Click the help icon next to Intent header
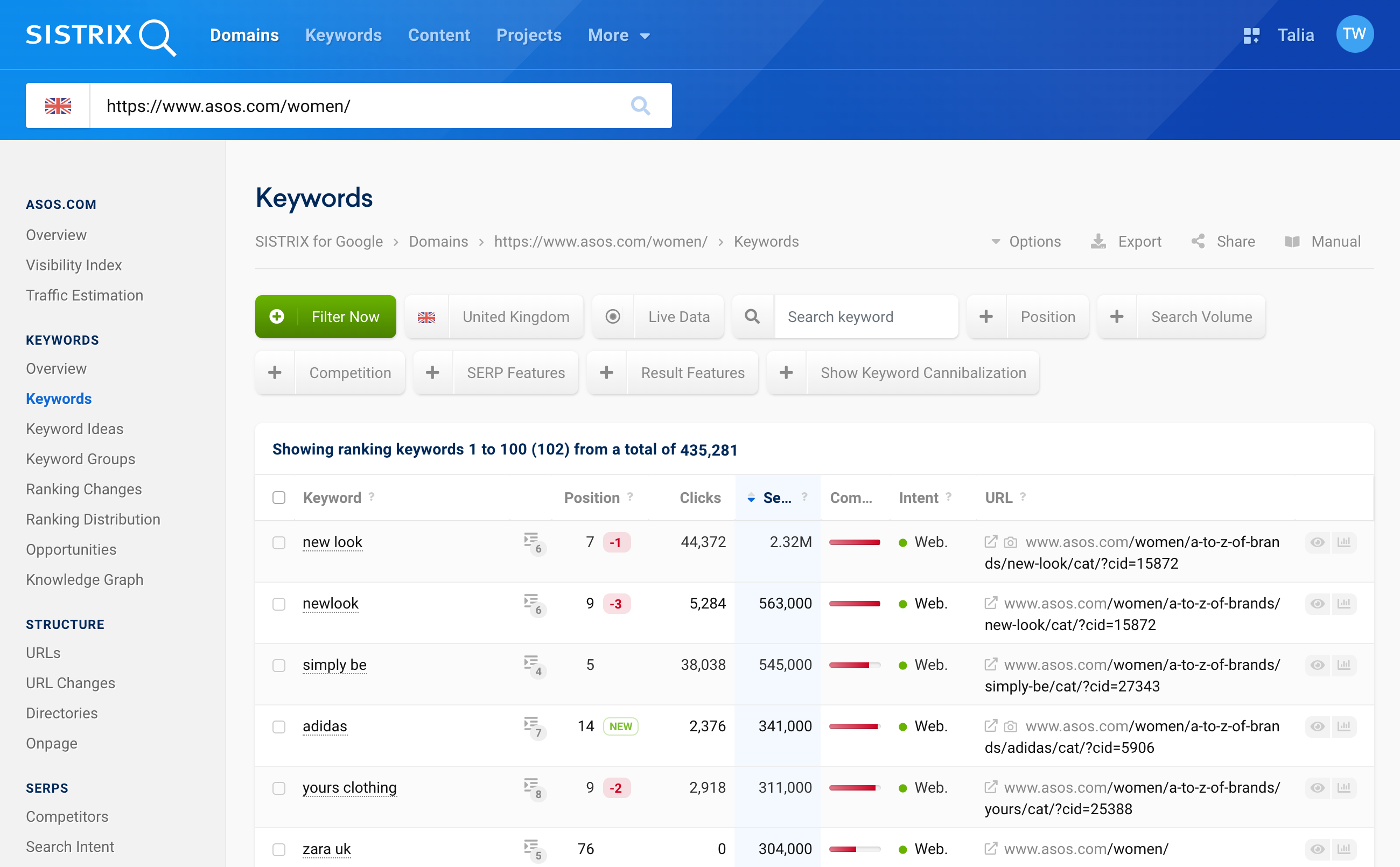The width and height of the screenshot is (1400, 867). 949,497
